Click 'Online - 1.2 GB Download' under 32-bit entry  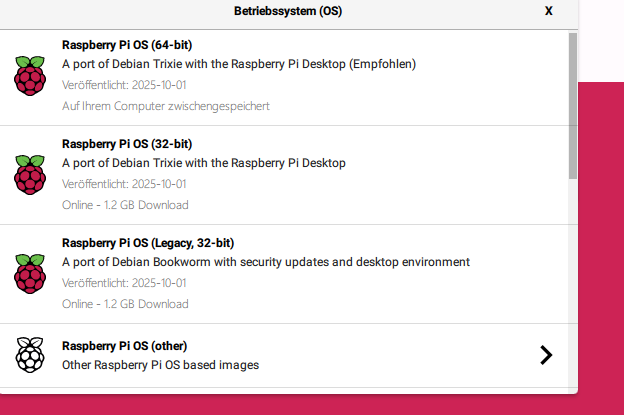tap(125, 205)
